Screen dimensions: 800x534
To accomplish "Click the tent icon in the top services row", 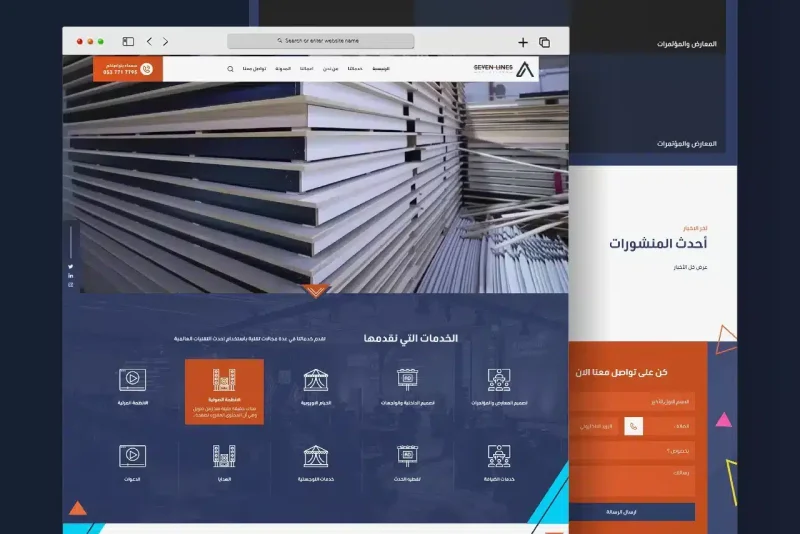I will coord(316,379).
